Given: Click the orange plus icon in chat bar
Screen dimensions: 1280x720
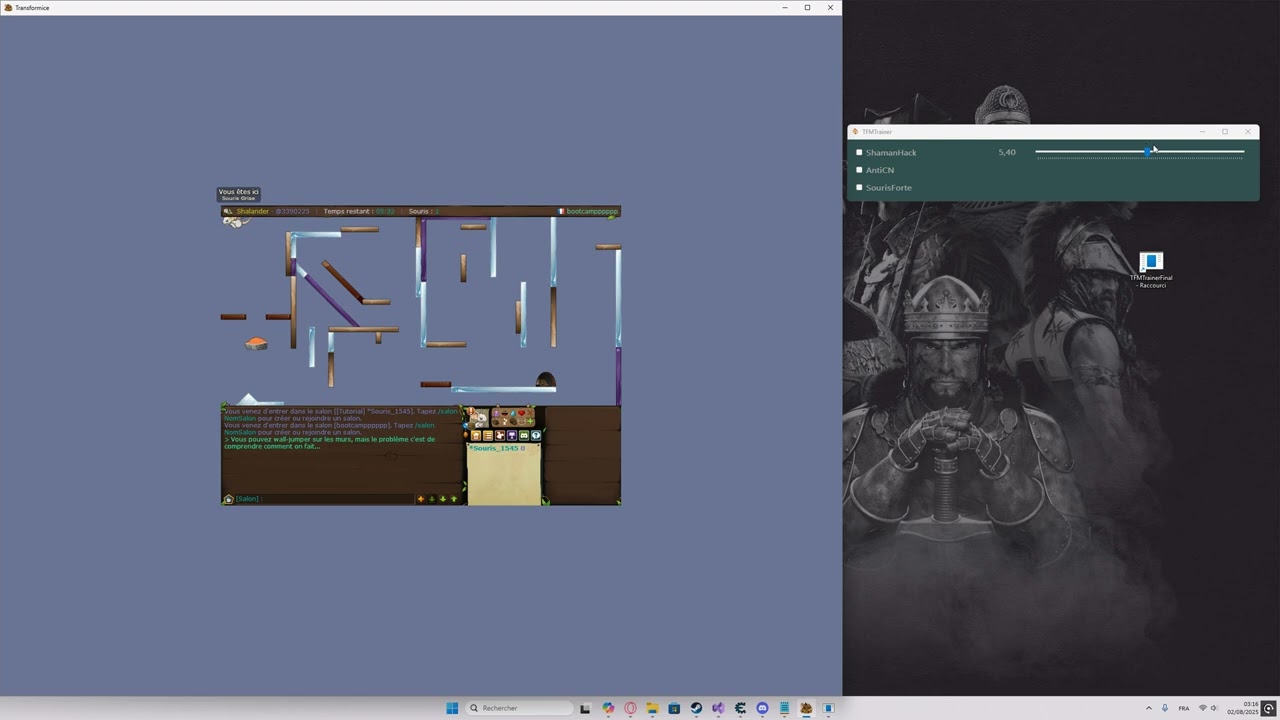Looking at the screenshot, I should pyautogui.click(x=421, y=499).
